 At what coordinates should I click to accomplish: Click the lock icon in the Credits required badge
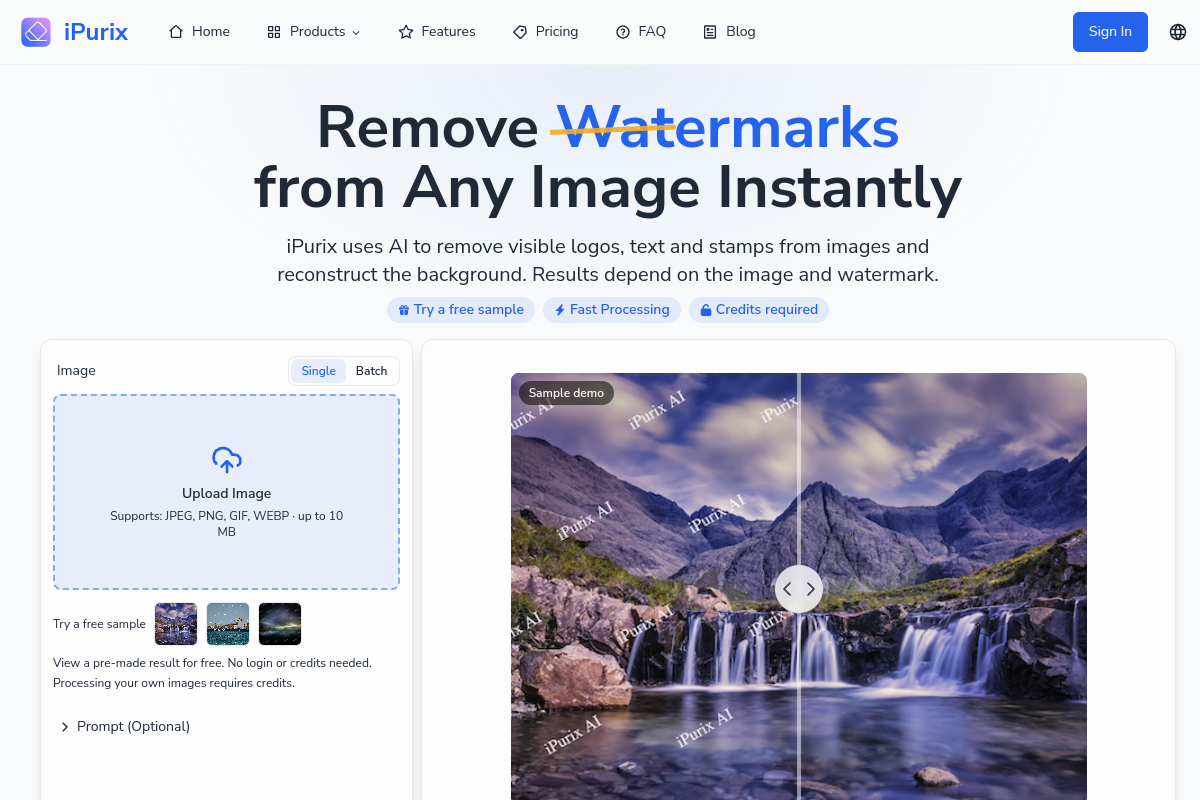pos(706,310)
